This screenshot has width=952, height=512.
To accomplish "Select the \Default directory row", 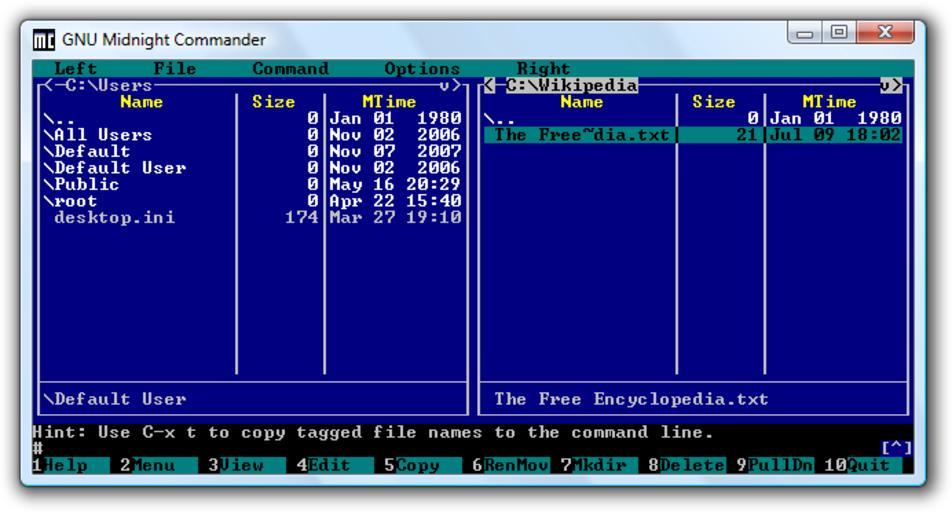I will click(253, 151).
